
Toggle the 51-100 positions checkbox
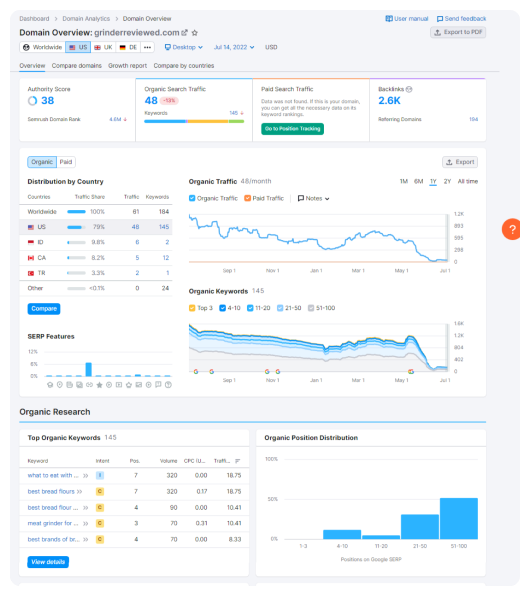coord(311,308)
